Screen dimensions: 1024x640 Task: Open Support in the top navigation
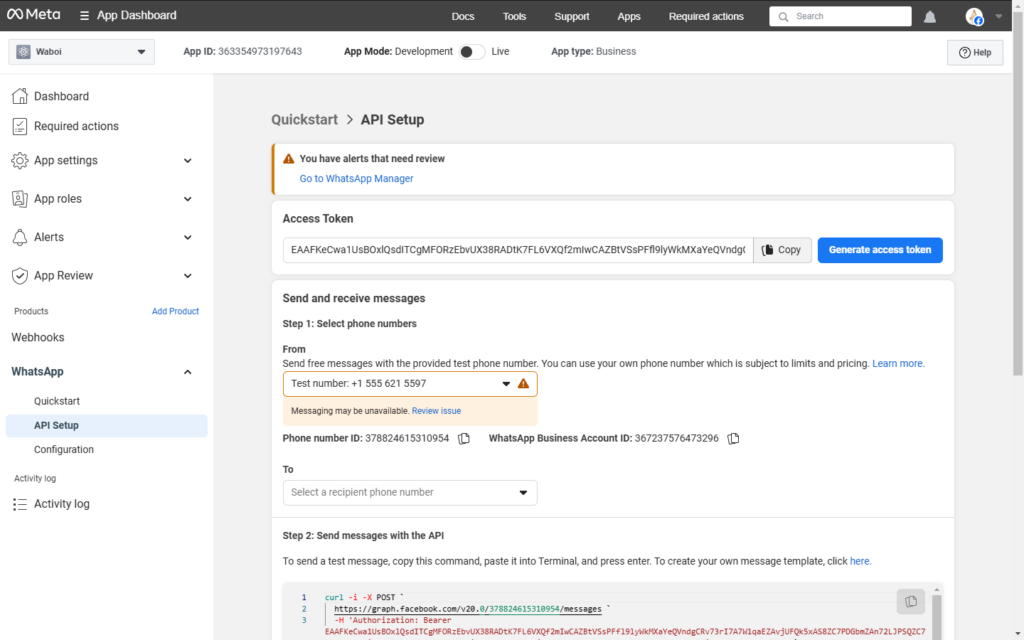[x=571, y=17]
